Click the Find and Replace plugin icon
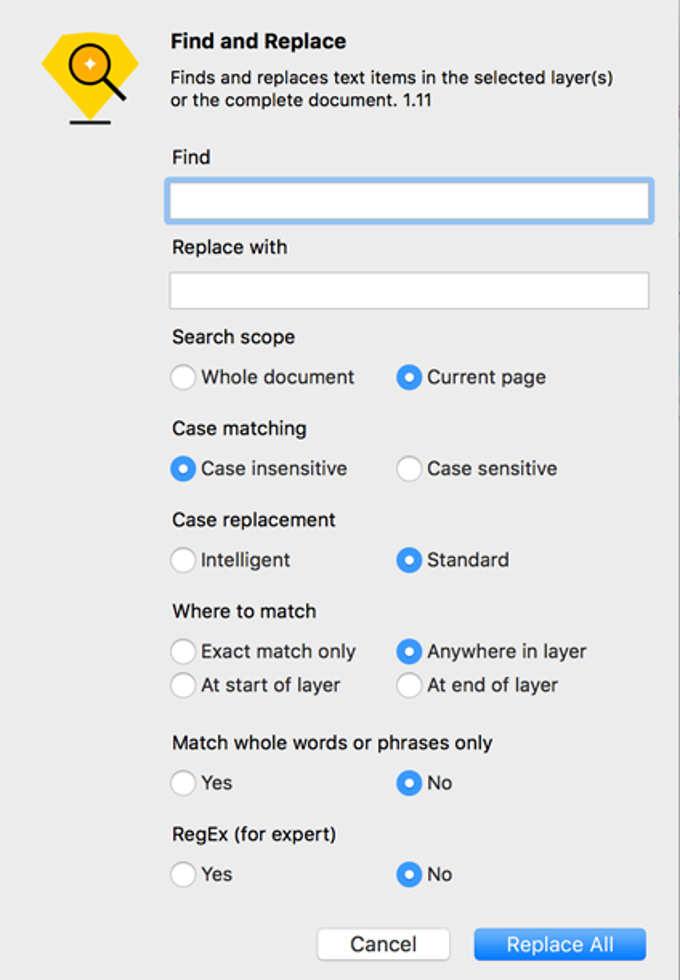The height and width of the screenshot is (980, 680). (x=90, y=78)
